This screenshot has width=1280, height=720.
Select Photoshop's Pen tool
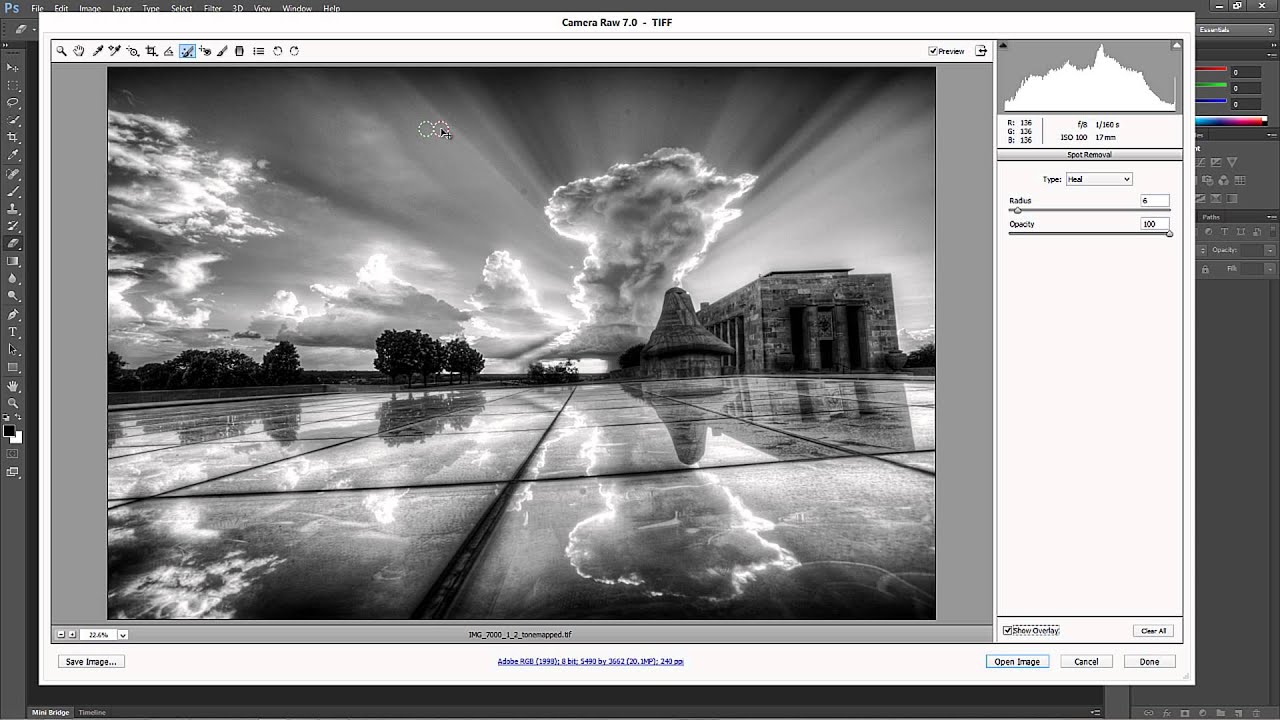click(13, 314)
